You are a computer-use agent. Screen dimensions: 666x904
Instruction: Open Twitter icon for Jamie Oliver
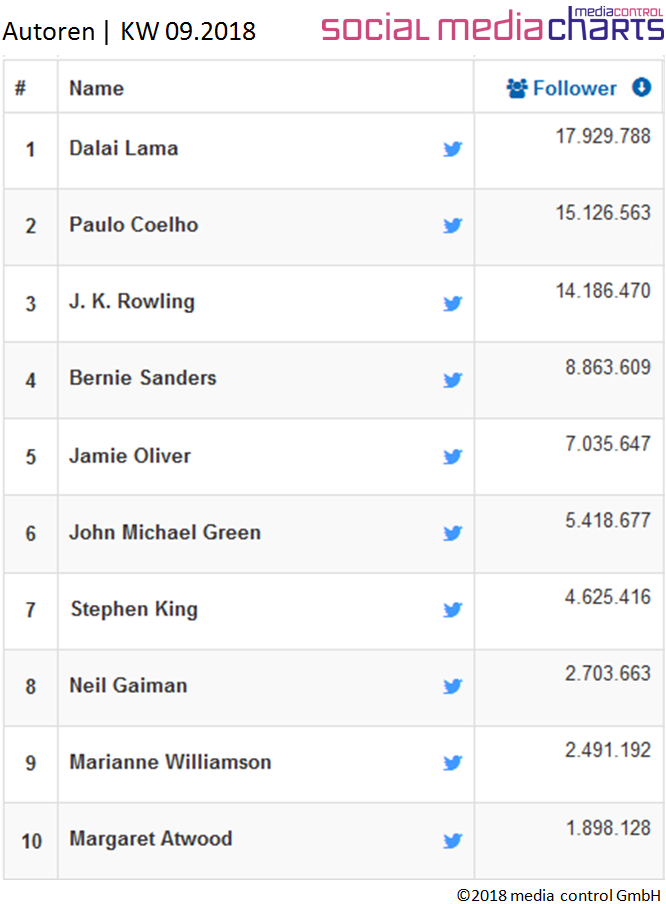tap(453, 457)
